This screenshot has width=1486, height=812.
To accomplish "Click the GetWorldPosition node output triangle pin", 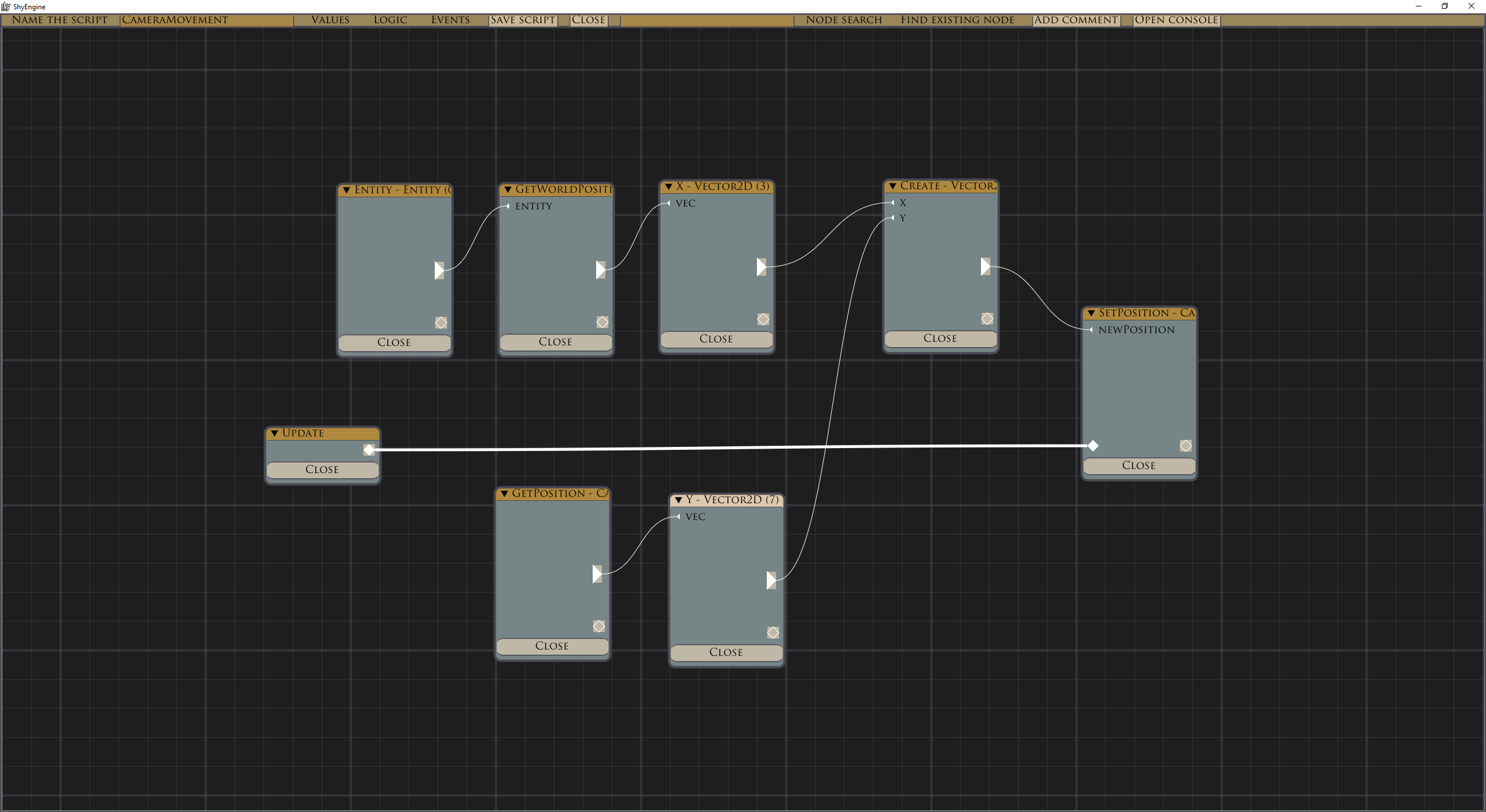I will click(600, 269).
